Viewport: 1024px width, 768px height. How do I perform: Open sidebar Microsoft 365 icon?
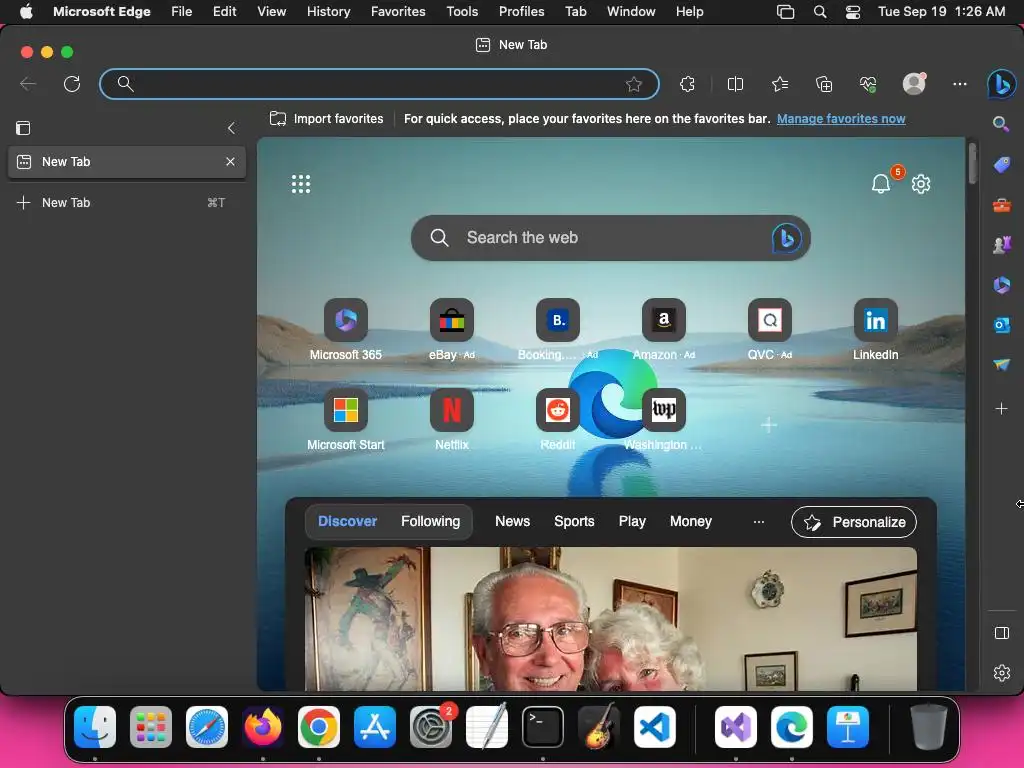pyautogui.click(x=1001, y=285)
